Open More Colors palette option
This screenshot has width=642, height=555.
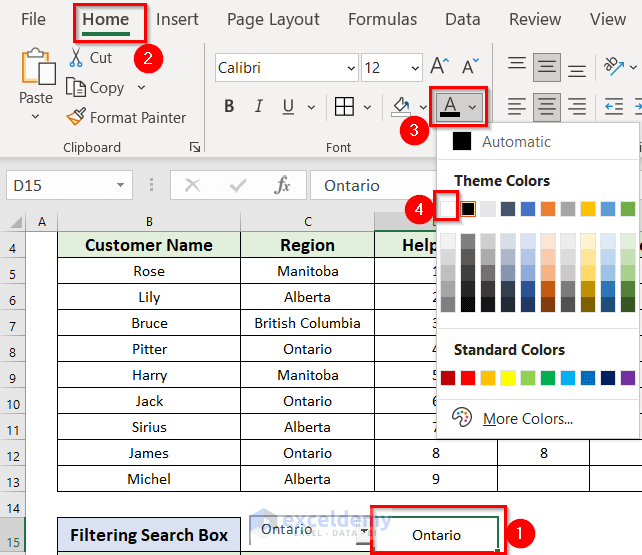[x=526, y=418]
